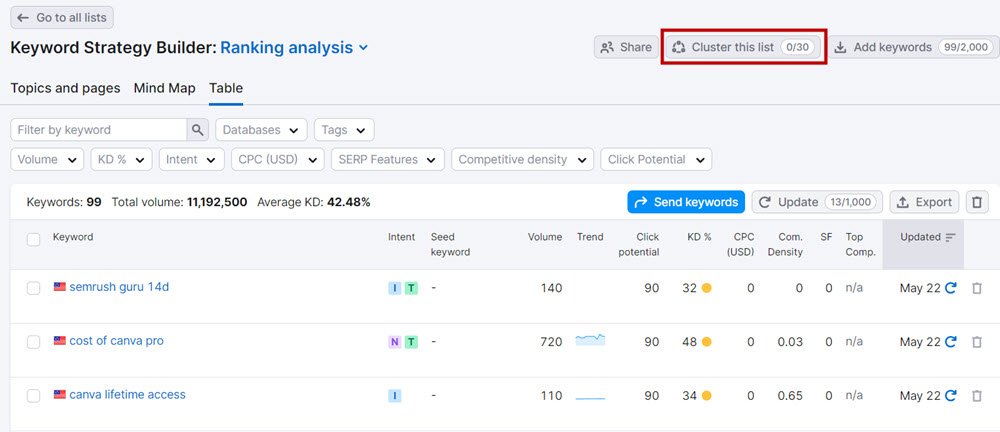Open the Databases filter dropdown
Viewport: 1000px width, 432px height.
click(261, 130)
